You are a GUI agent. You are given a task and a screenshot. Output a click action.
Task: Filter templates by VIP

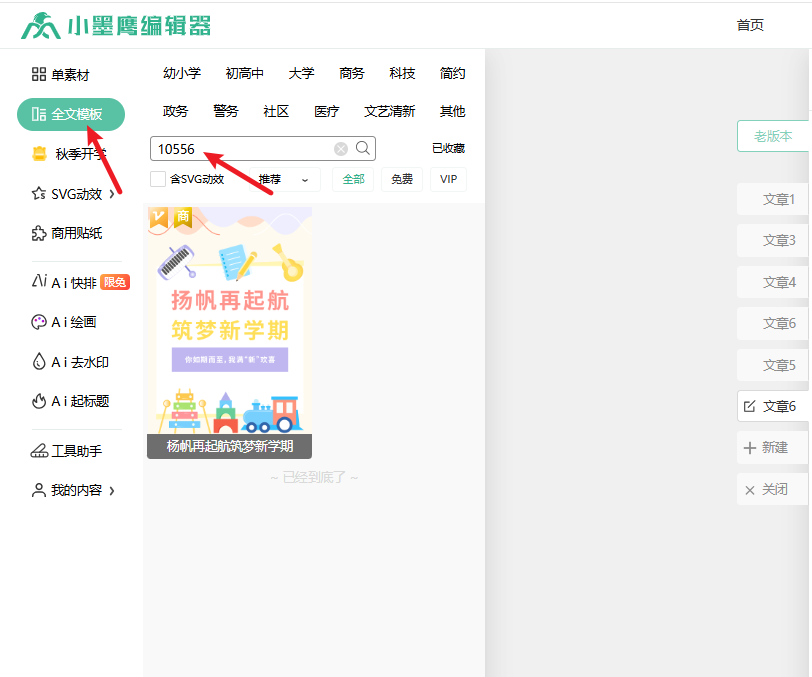(x=448, y=179)
